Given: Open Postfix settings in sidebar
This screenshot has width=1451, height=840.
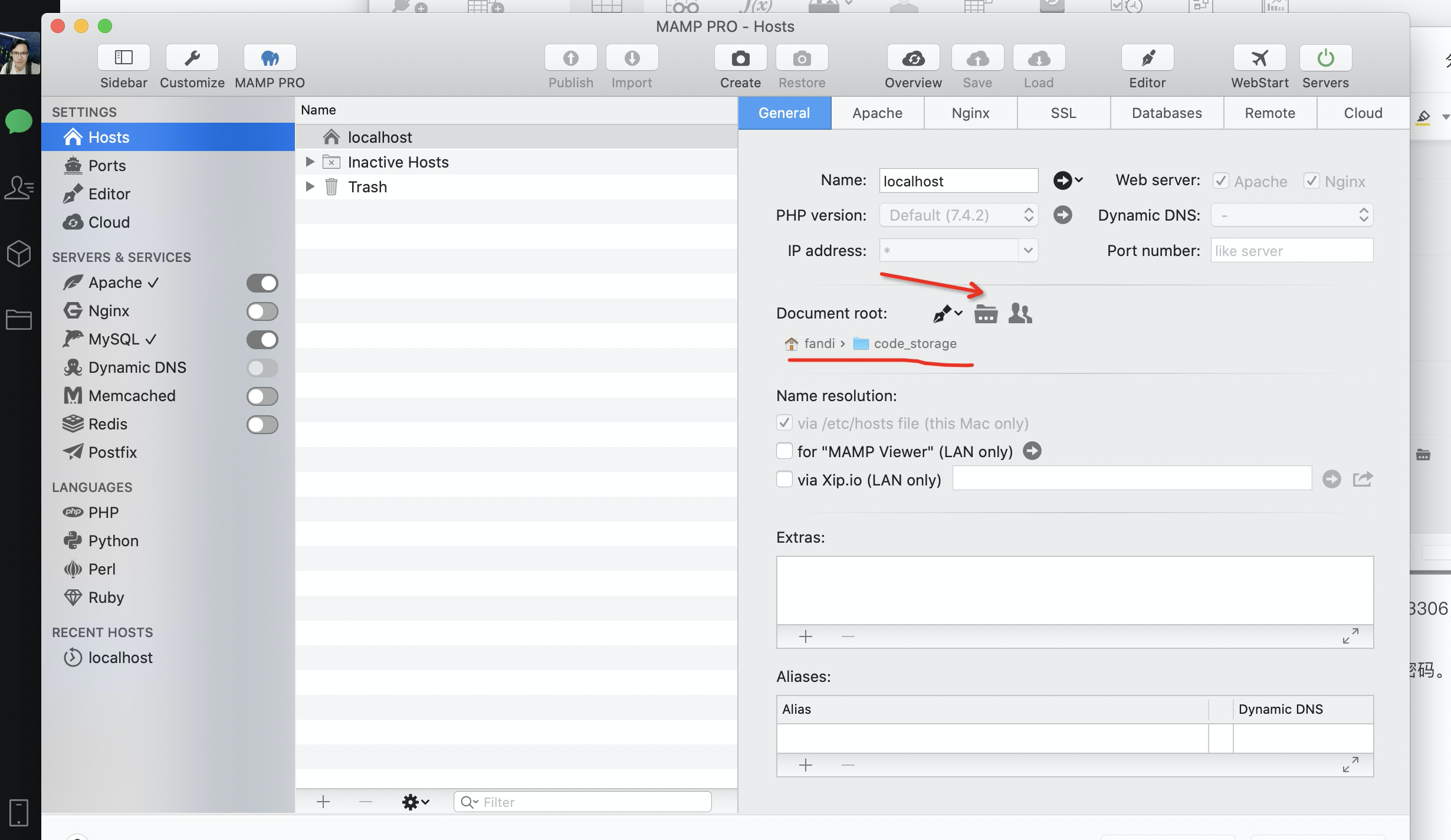Looking at the screenshot, I should click(168, 452).
